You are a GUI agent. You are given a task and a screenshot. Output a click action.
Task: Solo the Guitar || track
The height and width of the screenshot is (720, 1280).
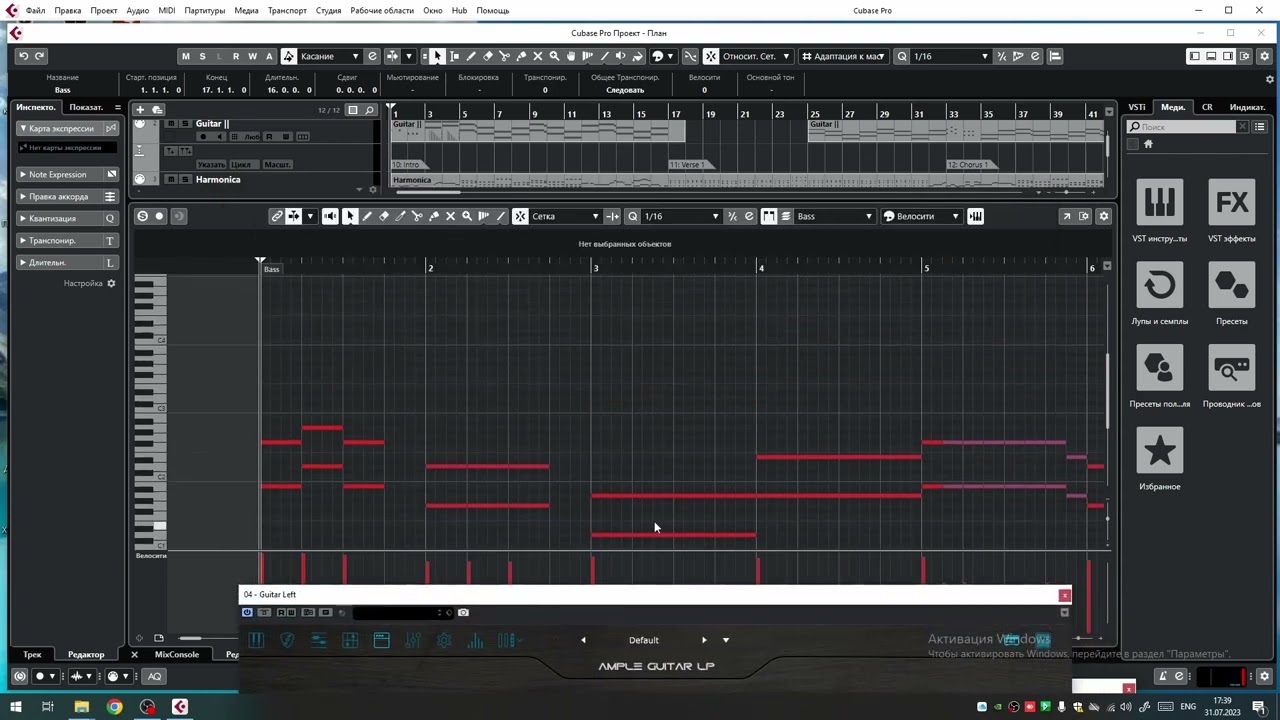pyautogui.click(x=184, y=123)
